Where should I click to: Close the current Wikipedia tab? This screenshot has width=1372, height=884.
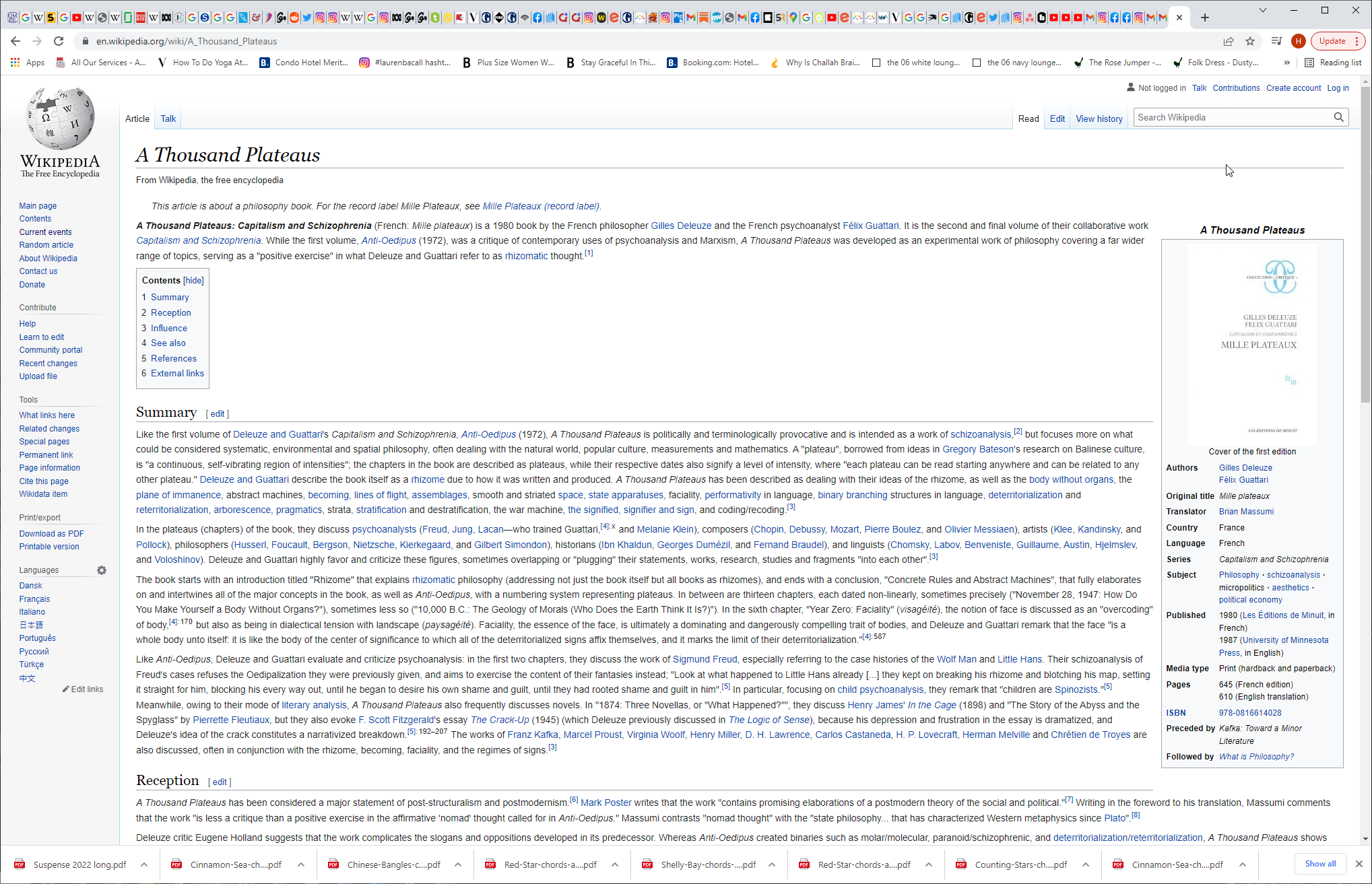1179,18
